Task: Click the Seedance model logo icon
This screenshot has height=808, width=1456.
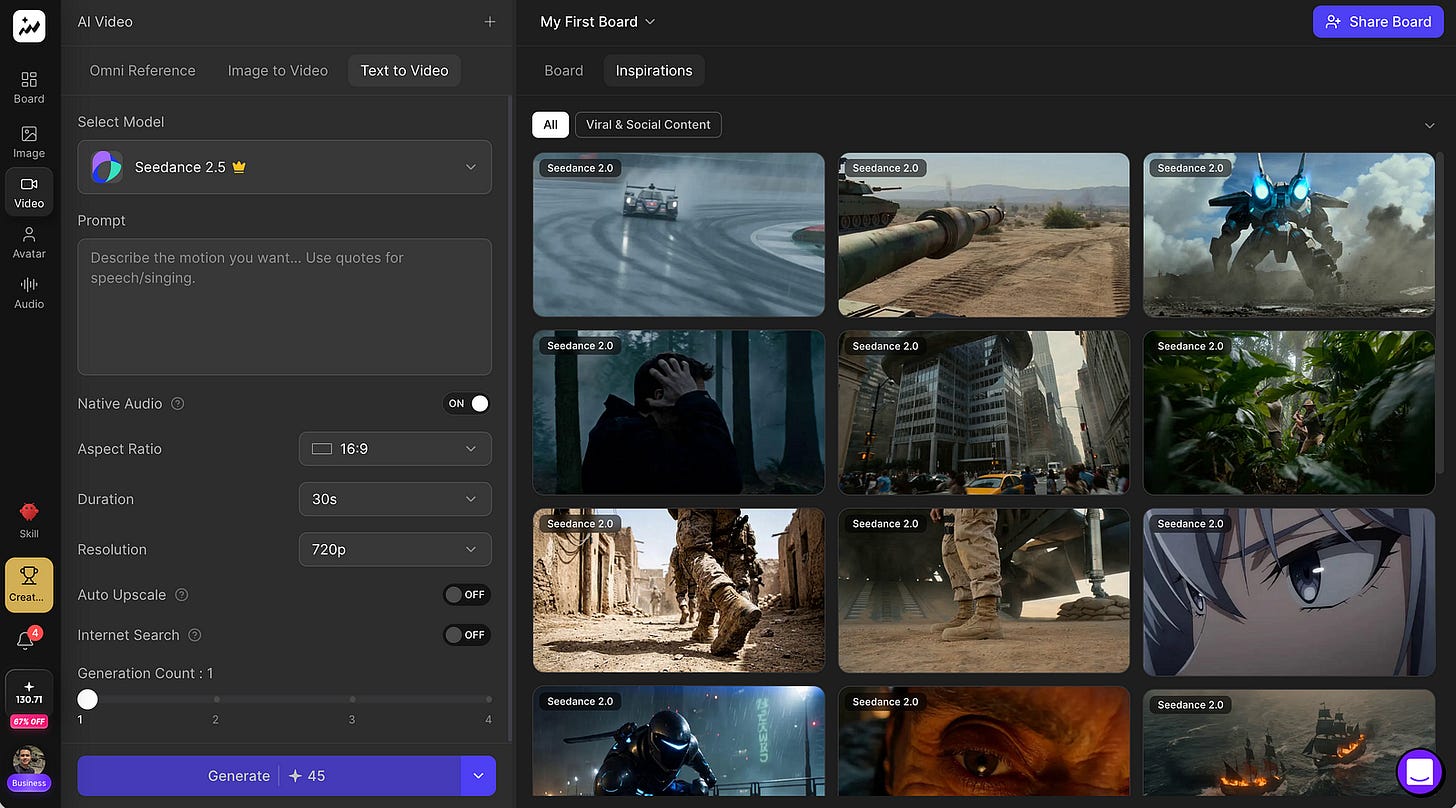Action: pos(107,167)
